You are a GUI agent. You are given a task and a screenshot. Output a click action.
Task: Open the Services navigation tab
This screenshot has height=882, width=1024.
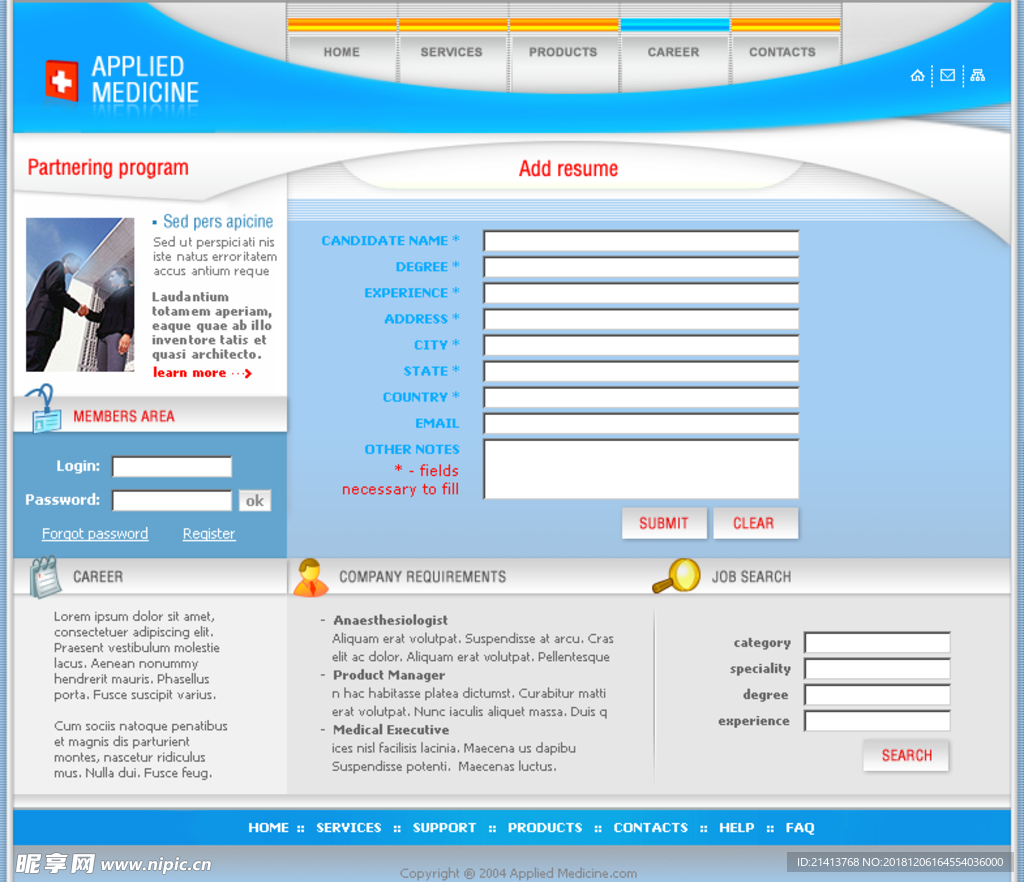pos(451,52)
